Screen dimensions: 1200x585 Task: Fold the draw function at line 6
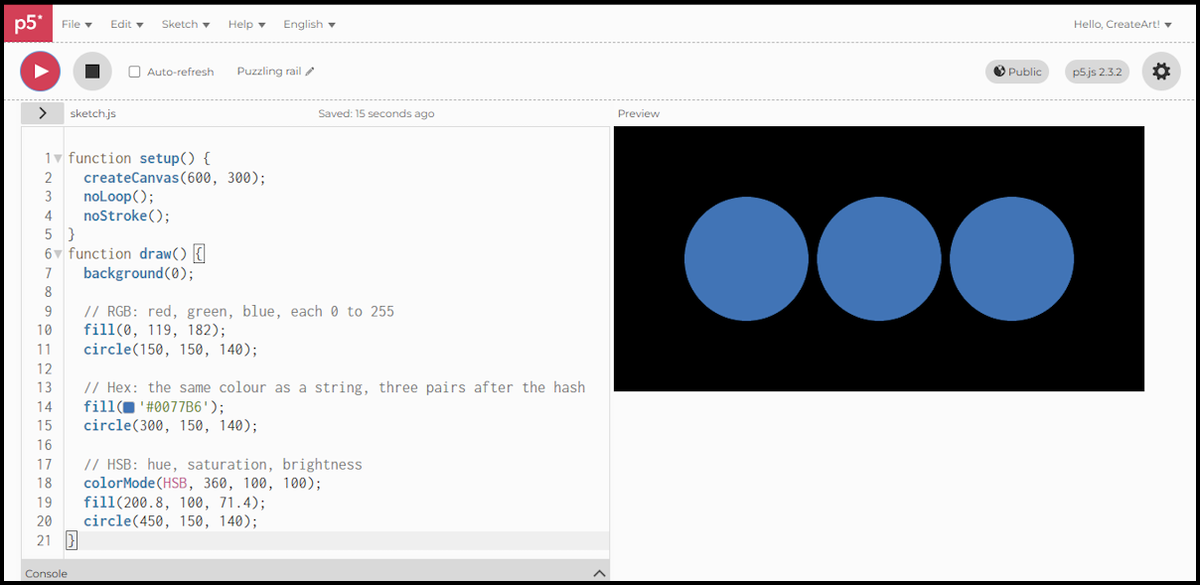58,254
